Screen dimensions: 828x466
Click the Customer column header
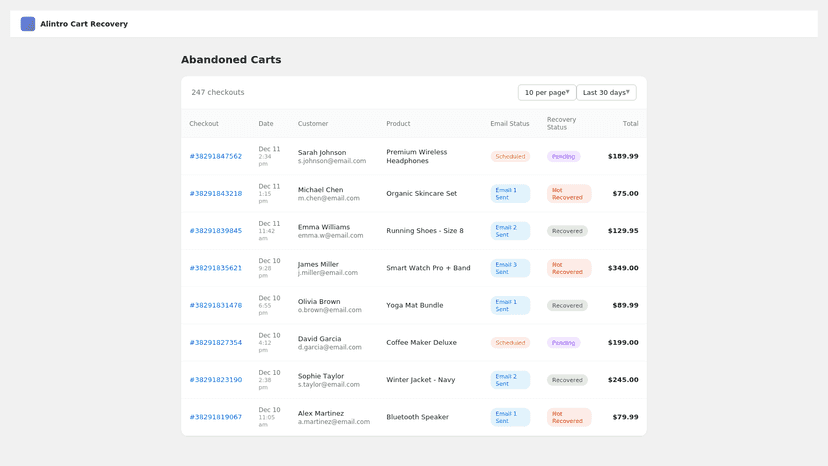313,124
